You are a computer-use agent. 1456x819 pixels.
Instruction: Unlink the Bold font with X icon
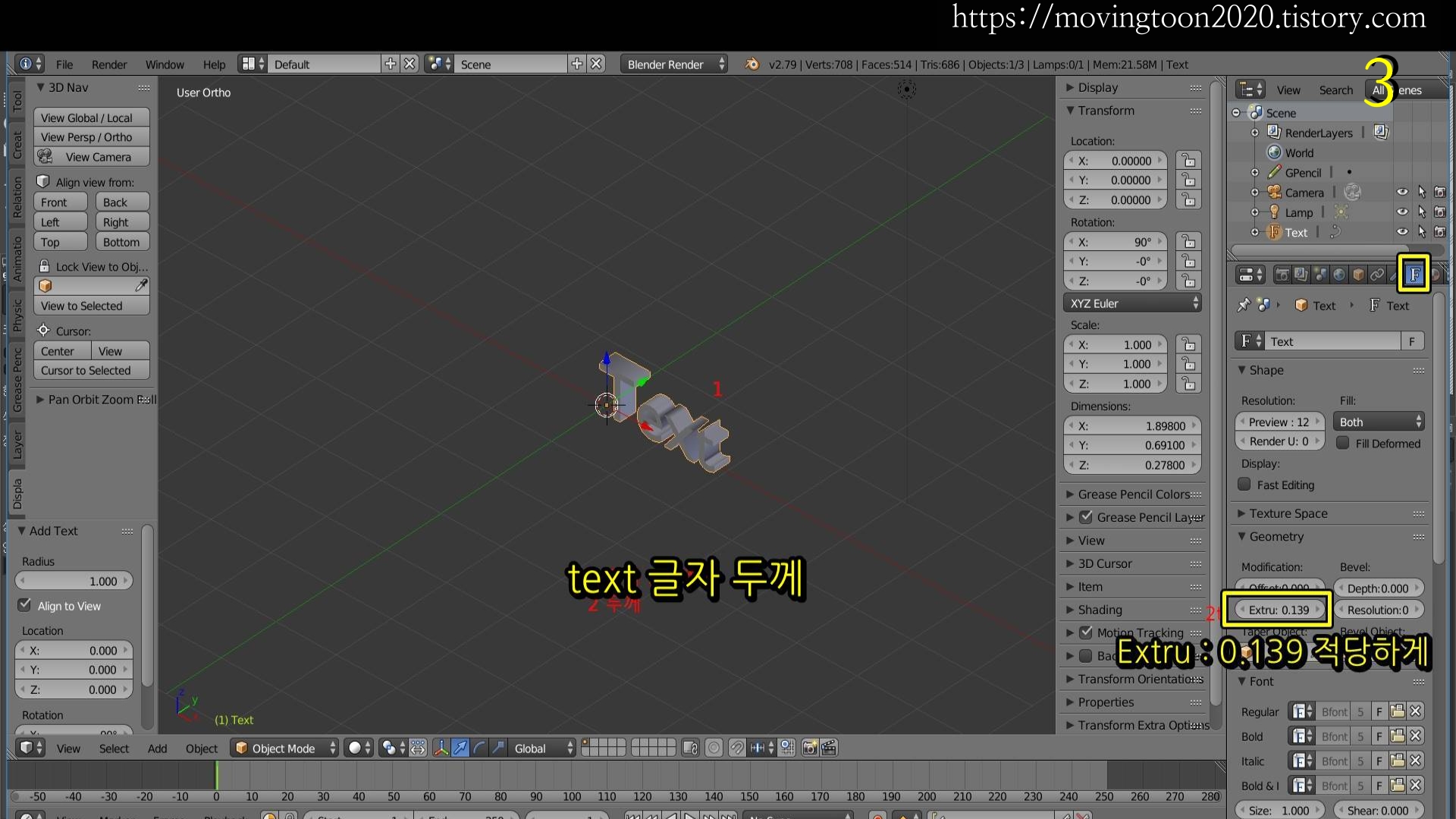click(x=1415, y=736)
